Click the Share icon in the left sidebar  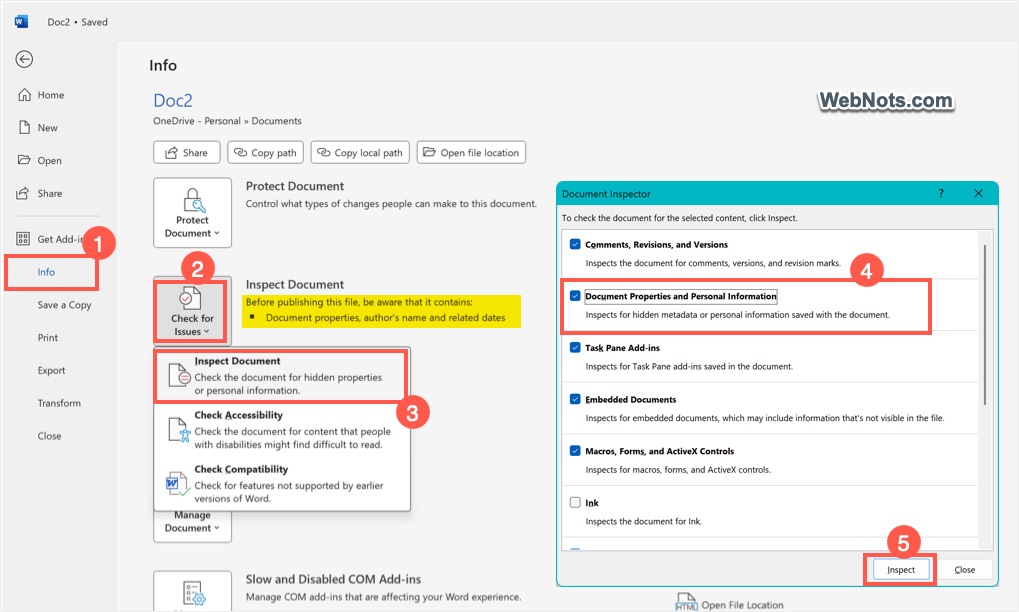23,193
